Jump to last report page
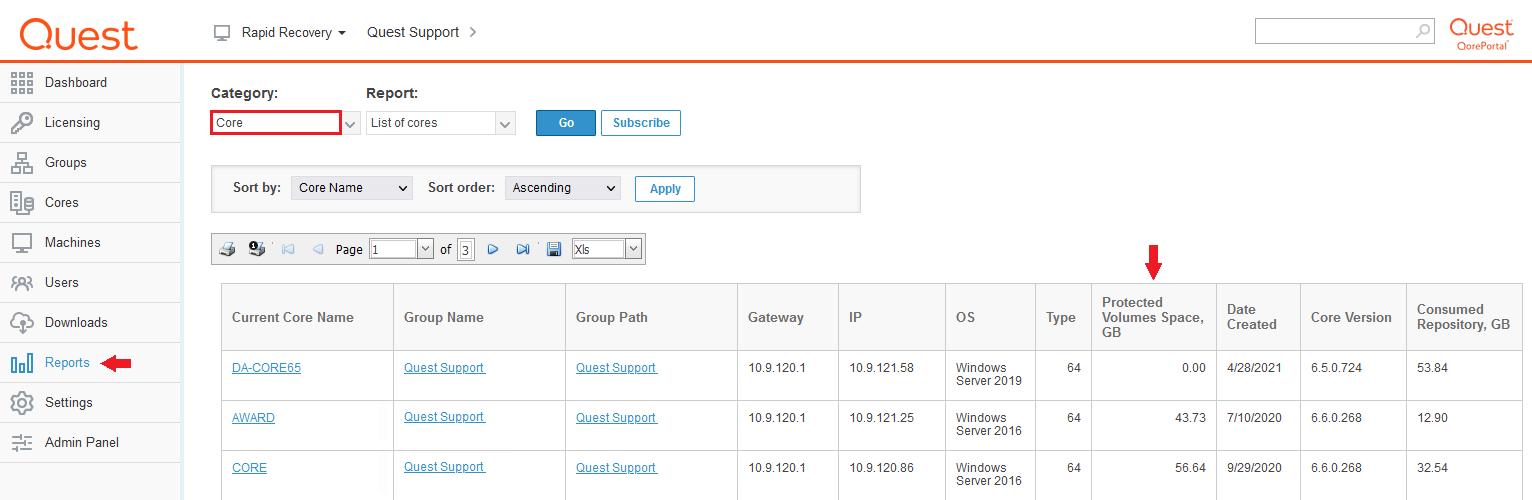The width and height of the screenshot is (1532, 500). 522,249
